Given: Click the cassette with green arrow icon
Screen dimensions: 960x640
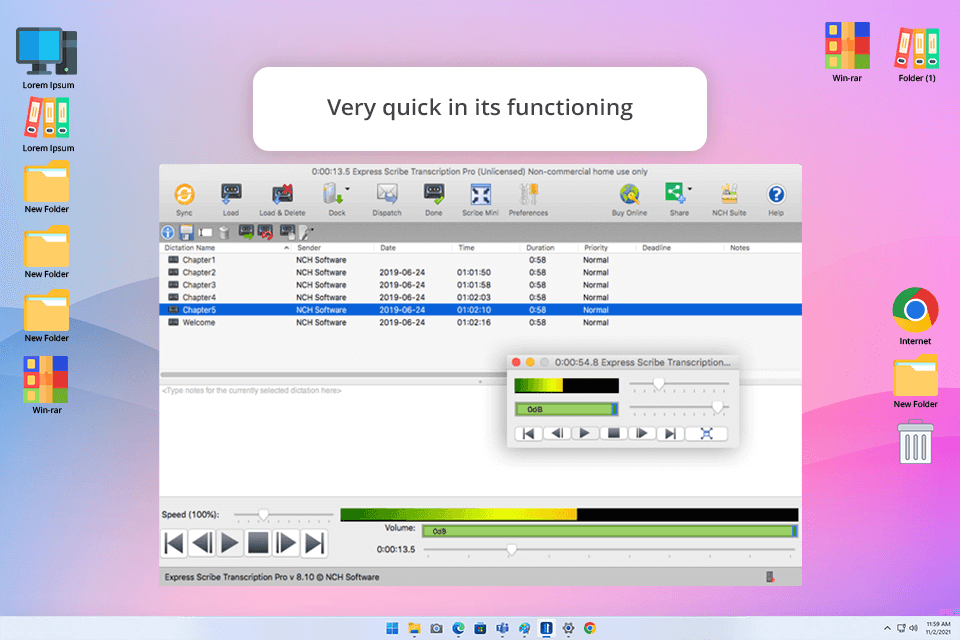Looking at the screenshot, I should coord(246,232).
